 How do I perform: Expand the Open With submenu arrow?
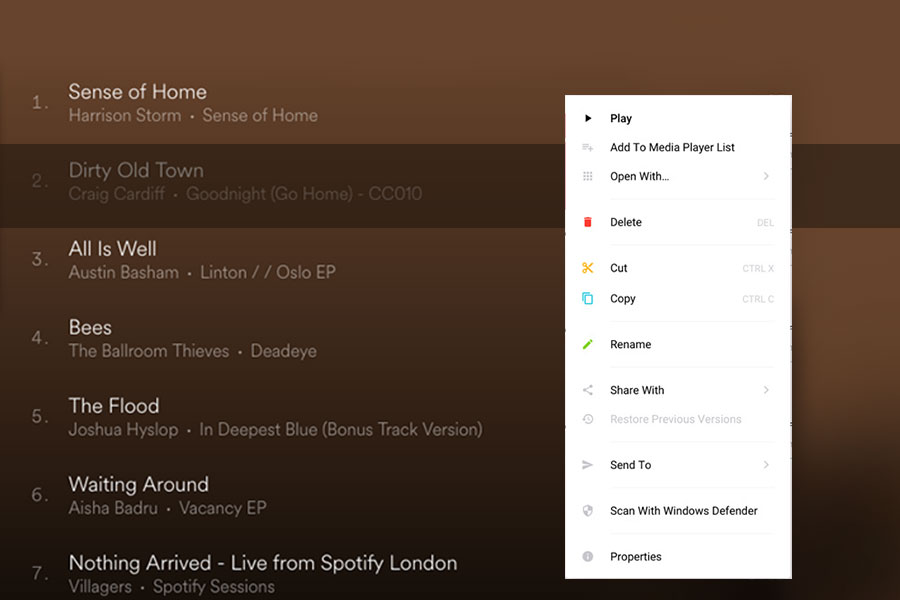point(766,176)
